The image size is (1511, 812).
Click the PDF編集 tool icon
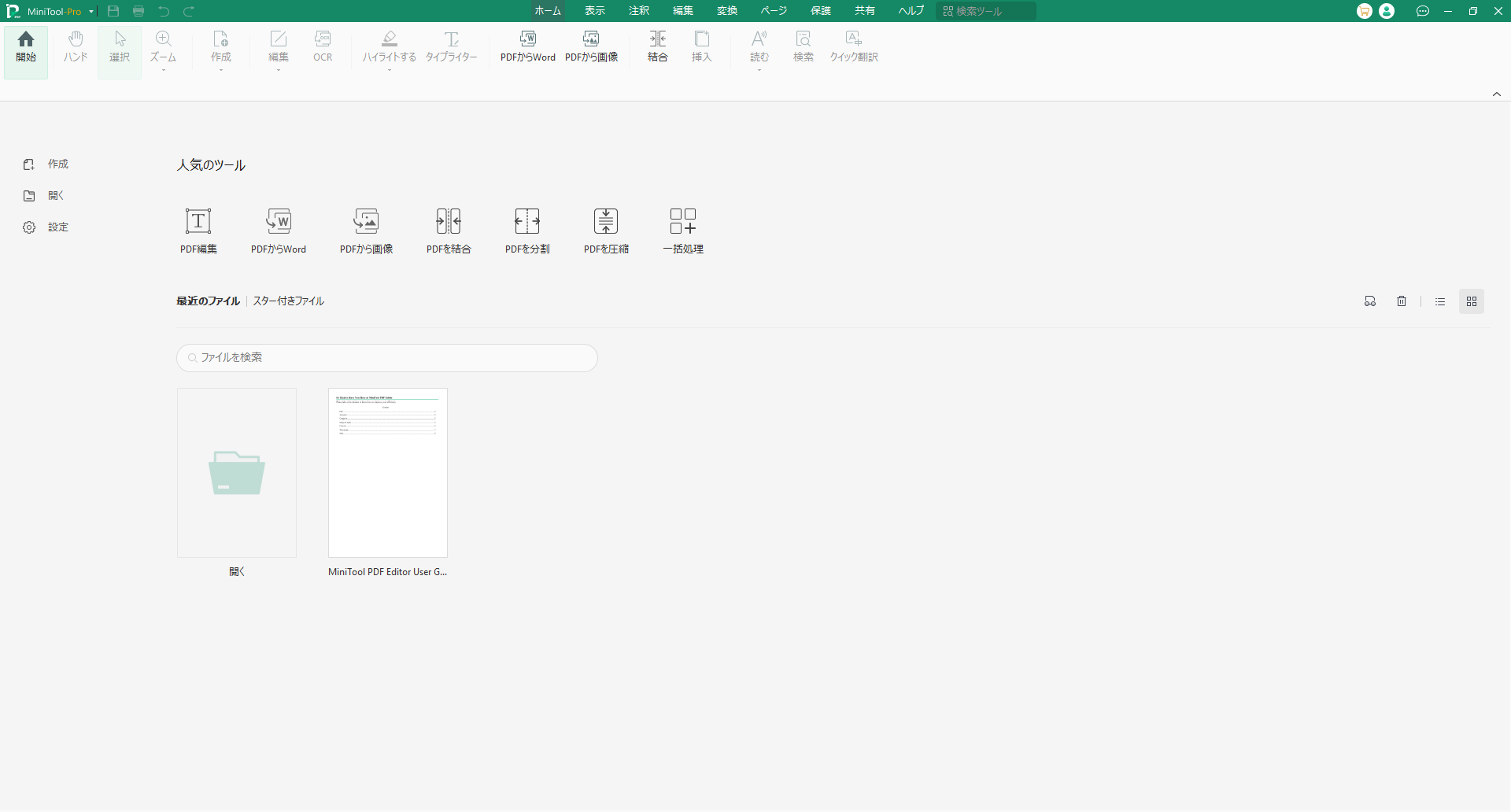pos(198,222)
